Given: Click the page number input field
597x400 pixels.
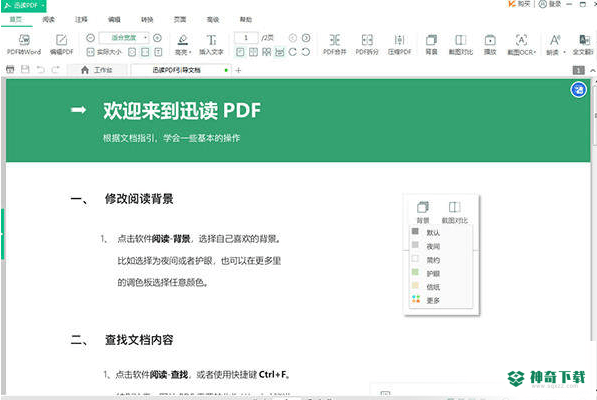Looking at the screenshot, I should point(246,38).
